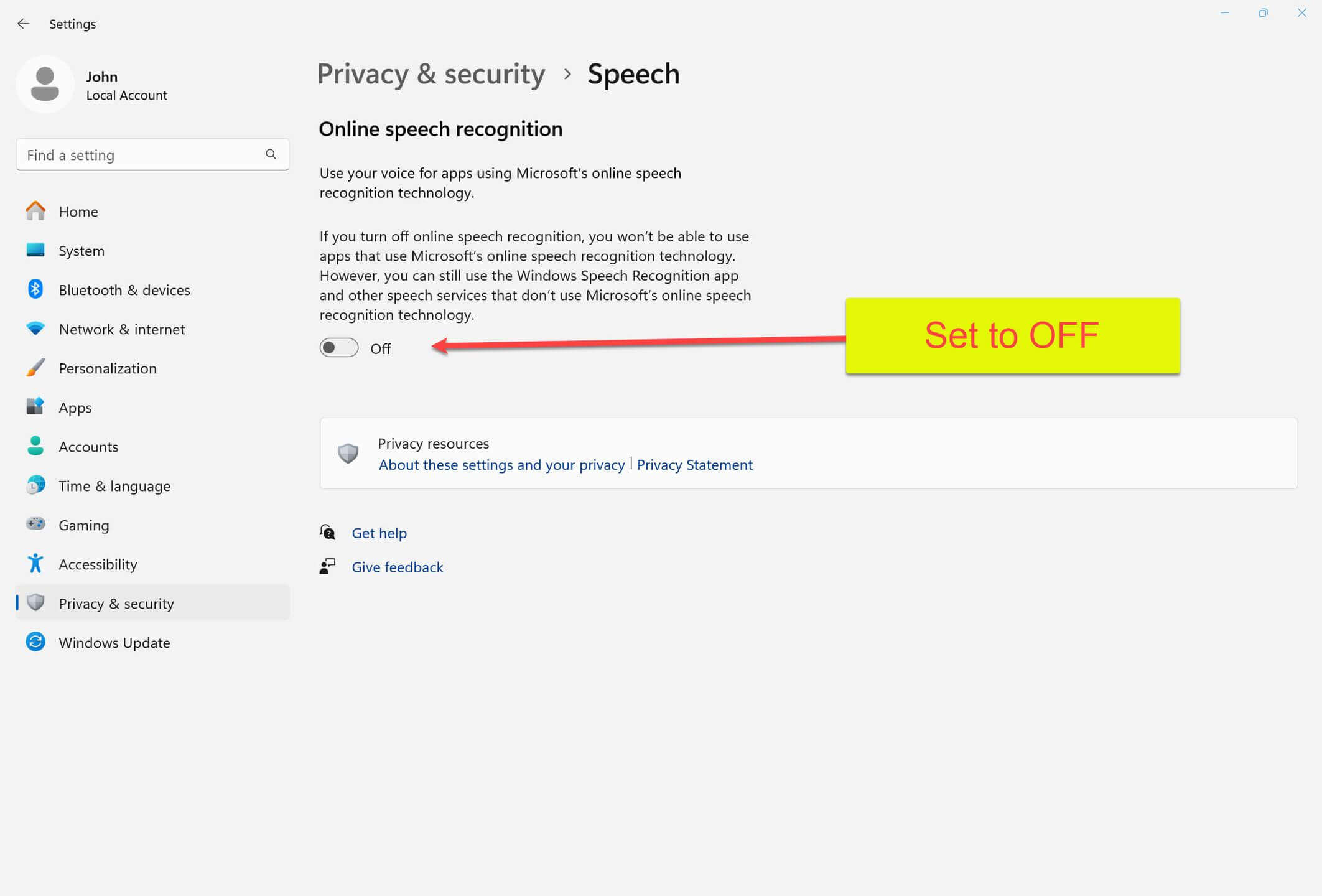Screen dimensions: 1322x896
Task: Select Home in the sidebar
Action: [152, 212]
